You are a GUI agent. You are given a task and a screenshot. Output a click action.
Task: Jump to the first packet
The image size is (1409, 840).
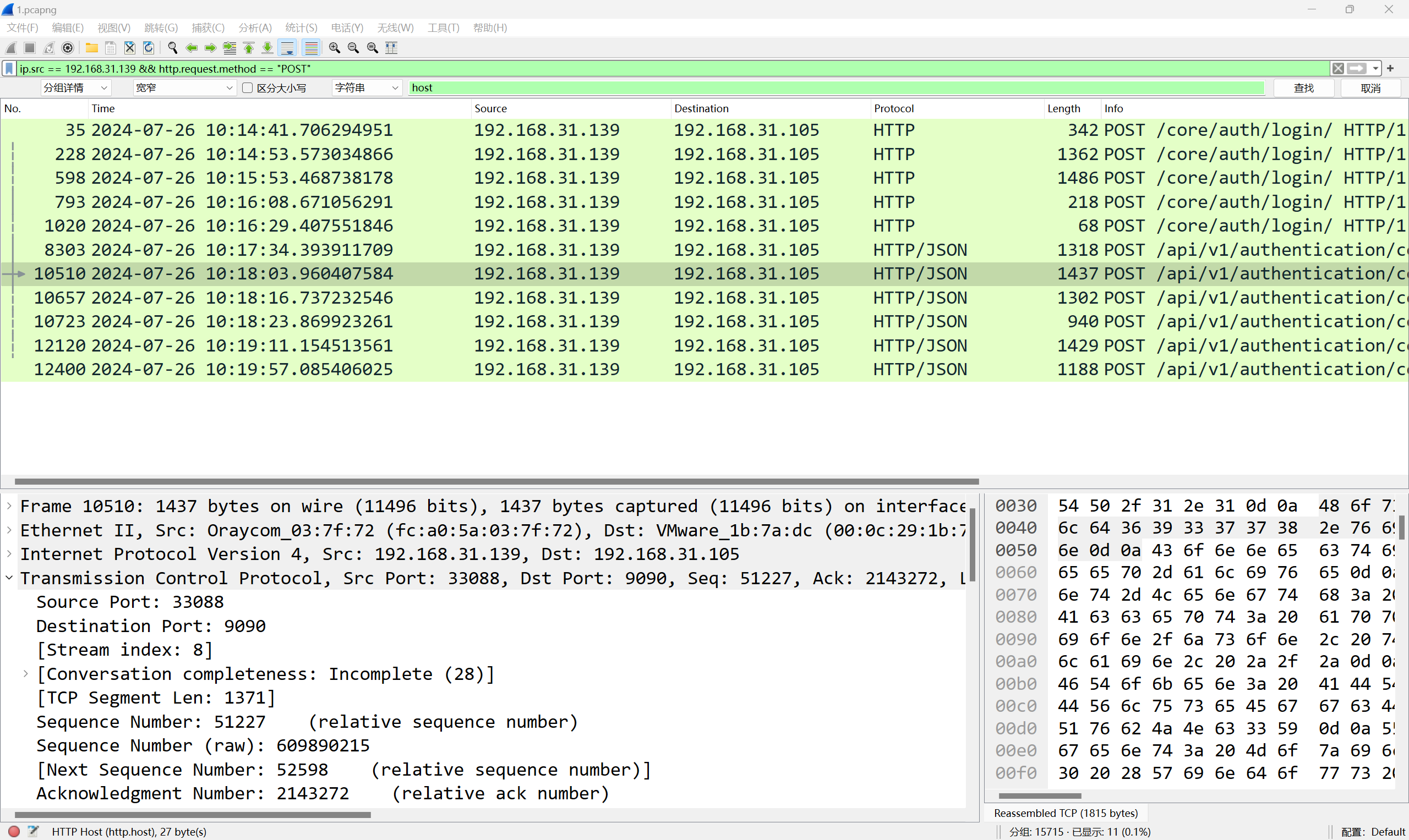pos(249,48)
